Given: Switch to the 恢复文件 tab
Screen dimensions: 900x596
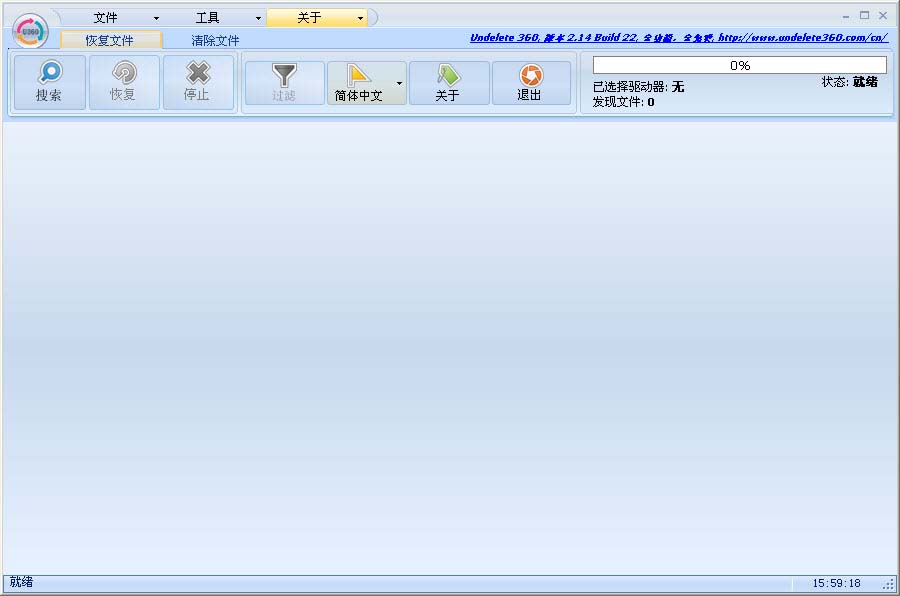Looking at the screenshot, I should pyautogui.click(x=110, y=41).
